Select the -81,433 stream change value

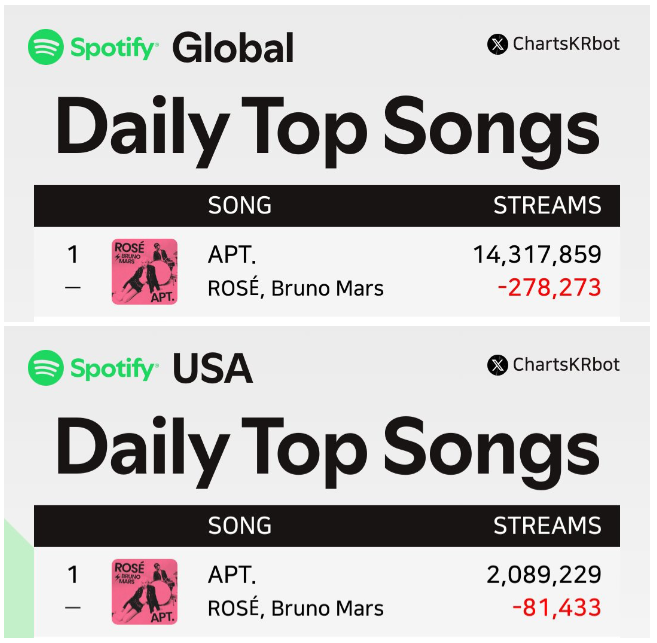point(557,608)
